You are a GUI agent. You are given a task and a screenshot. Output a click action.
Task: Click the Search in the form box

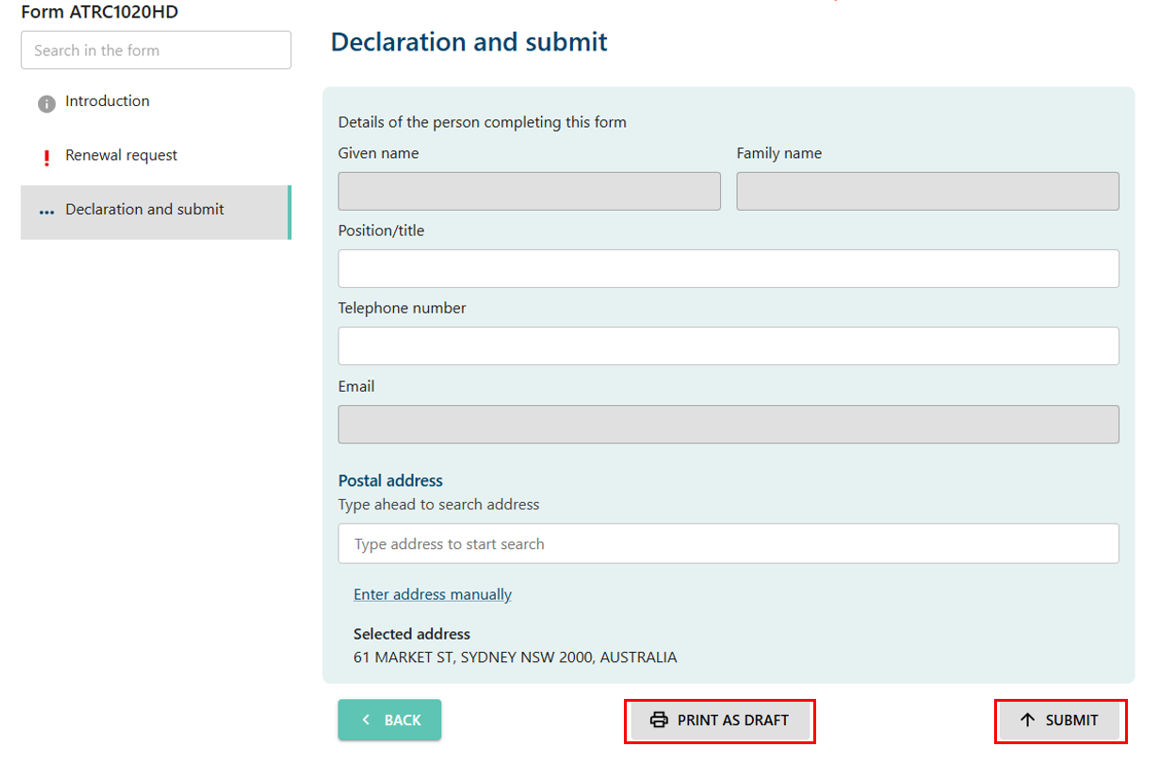pos(155,49)
